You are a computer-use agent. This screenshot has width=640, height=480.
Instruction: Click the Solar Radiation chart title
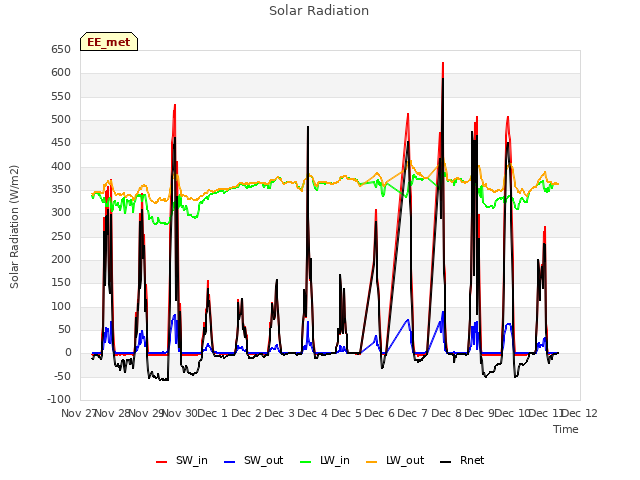319,11
